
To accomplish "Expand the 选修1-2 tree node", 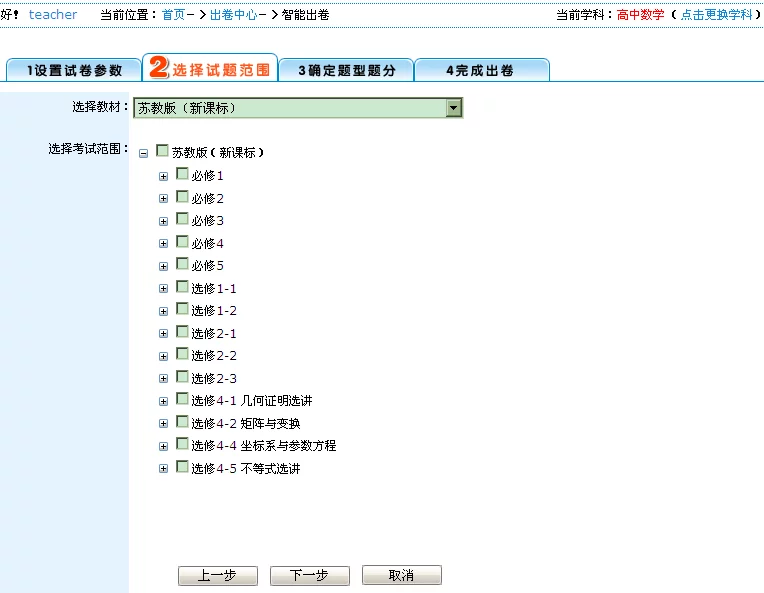I will 164,311.
